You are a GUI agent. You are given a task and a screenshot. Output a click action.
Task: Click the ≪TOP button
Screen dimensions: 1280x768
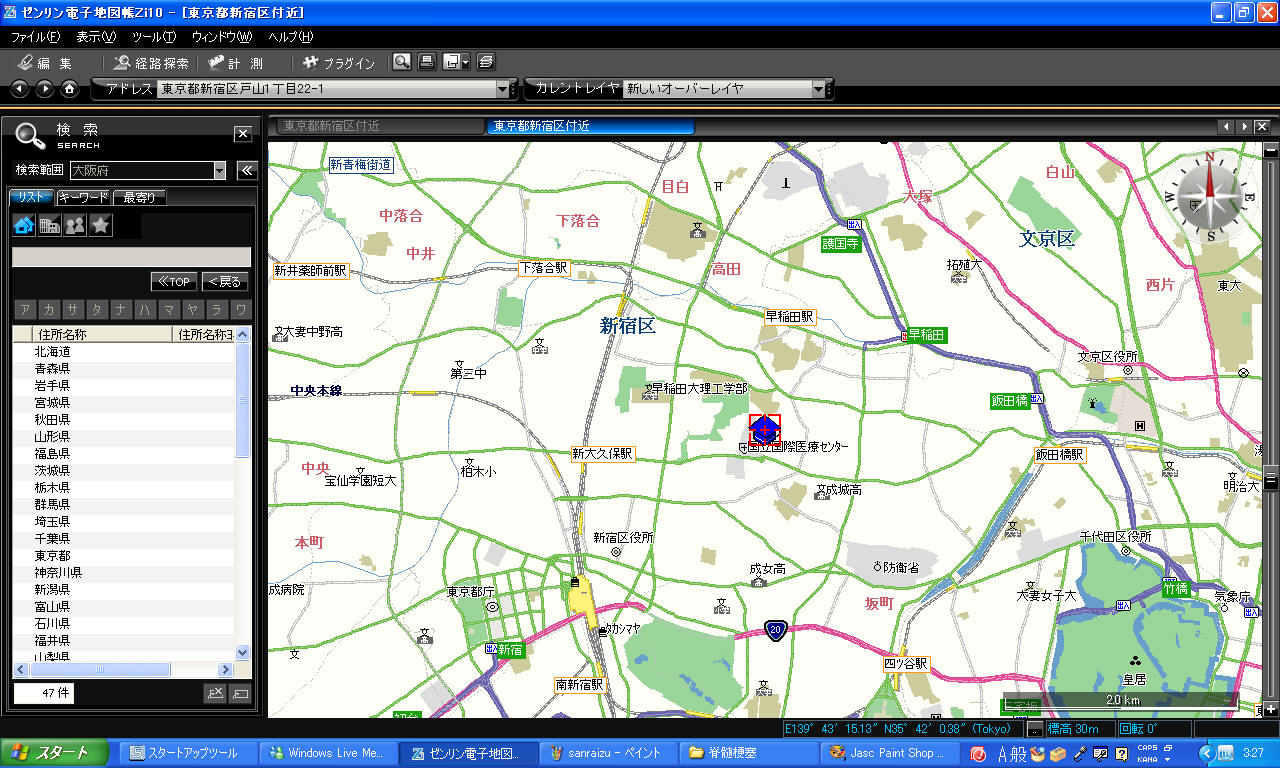(x=174, y=282)
